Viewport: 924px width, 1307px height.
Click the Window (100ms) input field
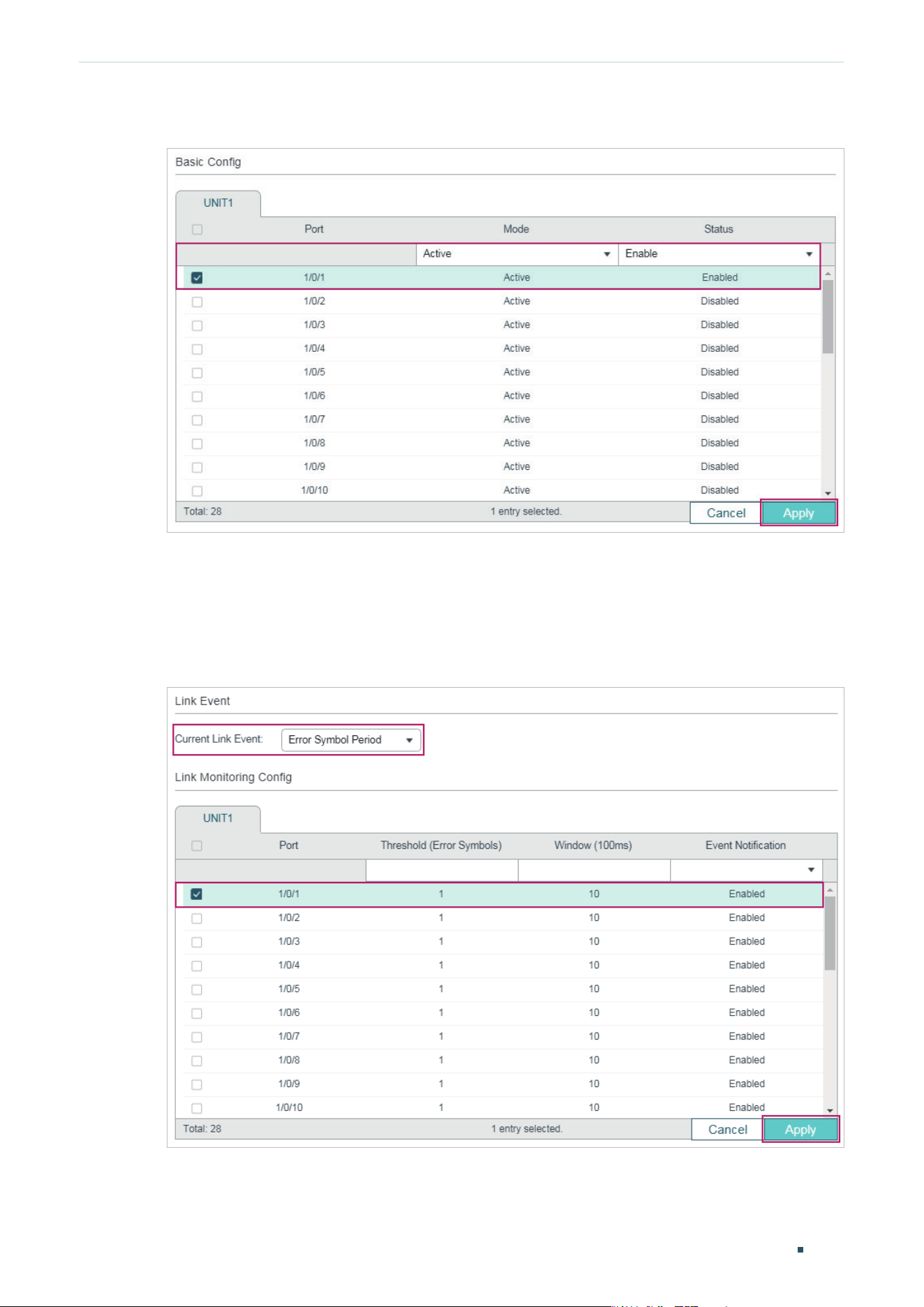coord(594,870)
